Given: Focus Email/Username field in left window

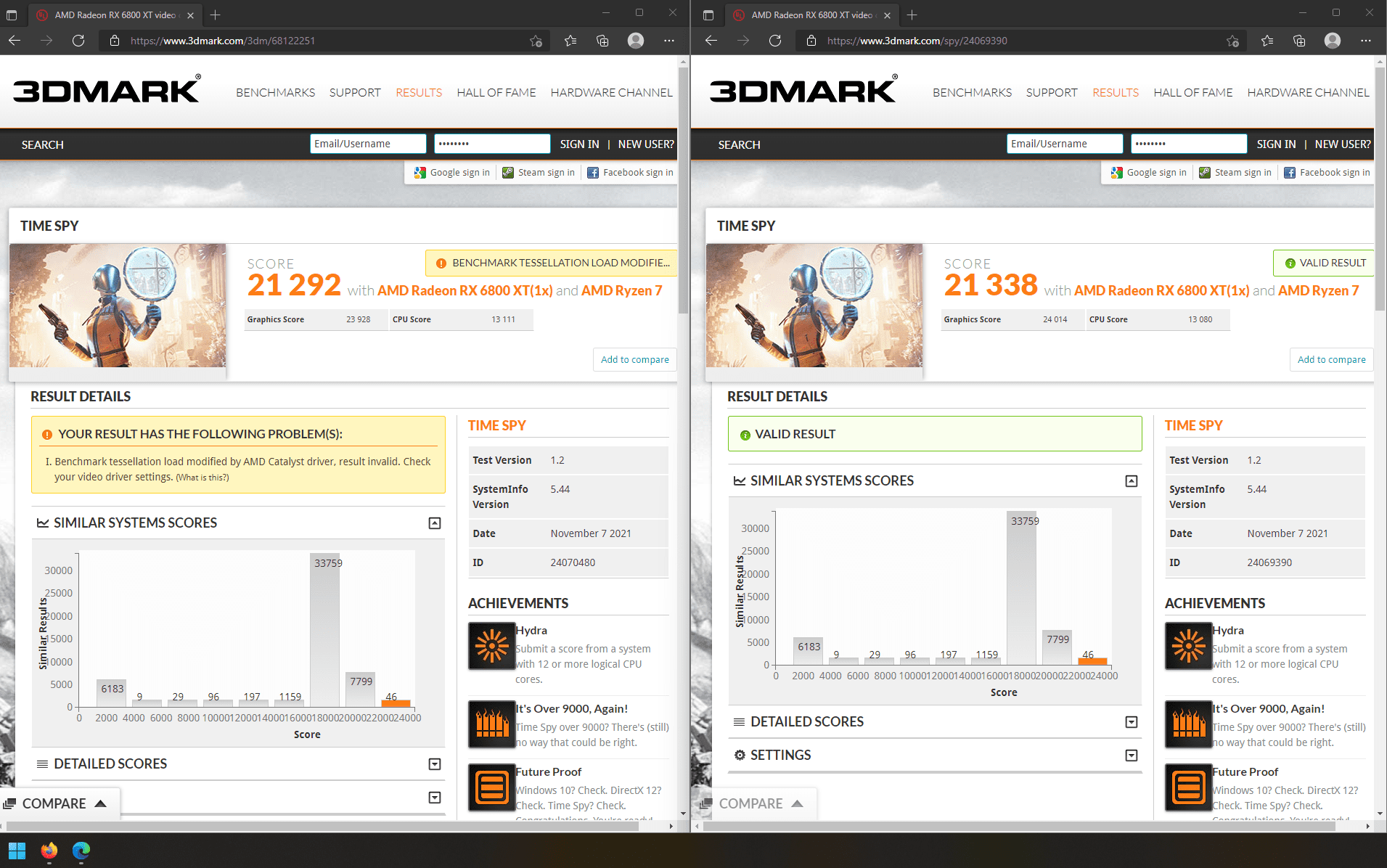Looking at the screenshot, I should 368,144.
